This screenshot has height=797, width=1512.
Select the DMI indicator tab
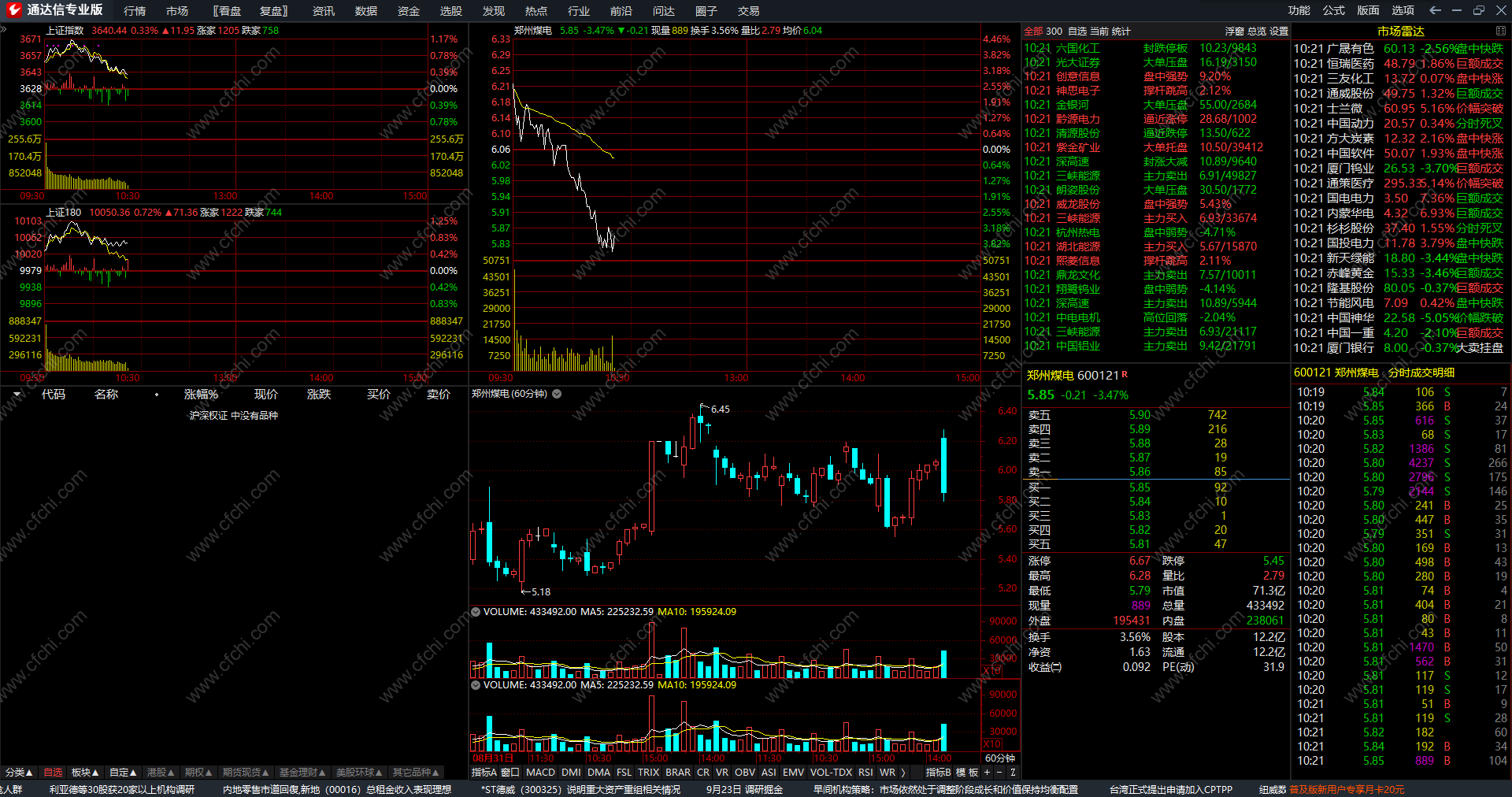pos(572,773)
